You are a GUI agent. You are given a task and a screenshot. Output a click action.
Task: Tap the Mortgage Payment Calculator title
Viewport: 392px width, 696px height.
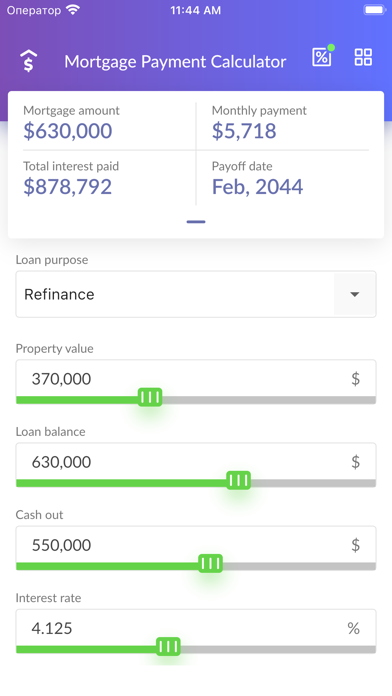tap(175, 62)
